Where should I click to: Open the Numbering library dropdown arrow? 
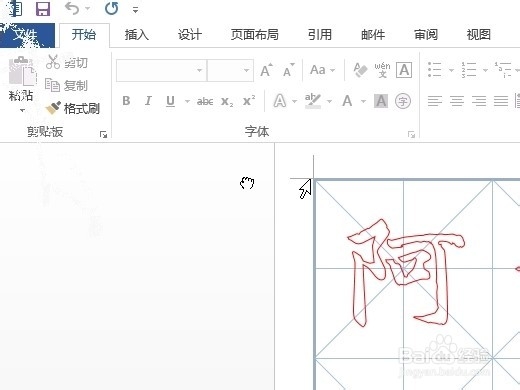485,70
